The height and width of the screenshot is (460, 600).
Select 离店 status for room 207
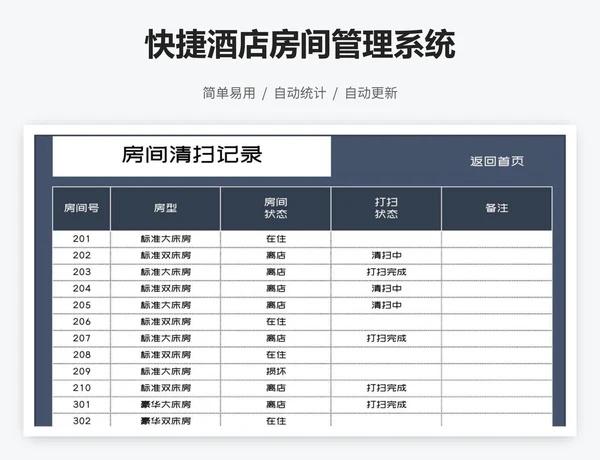tap(276, 338)
